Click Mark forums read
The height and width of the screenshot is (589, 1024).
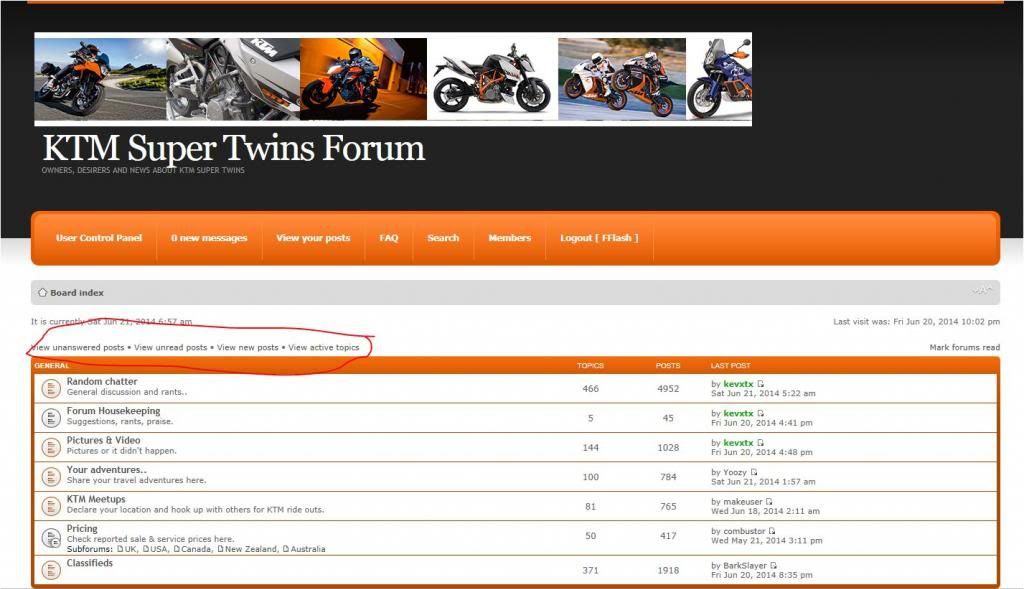965,347
